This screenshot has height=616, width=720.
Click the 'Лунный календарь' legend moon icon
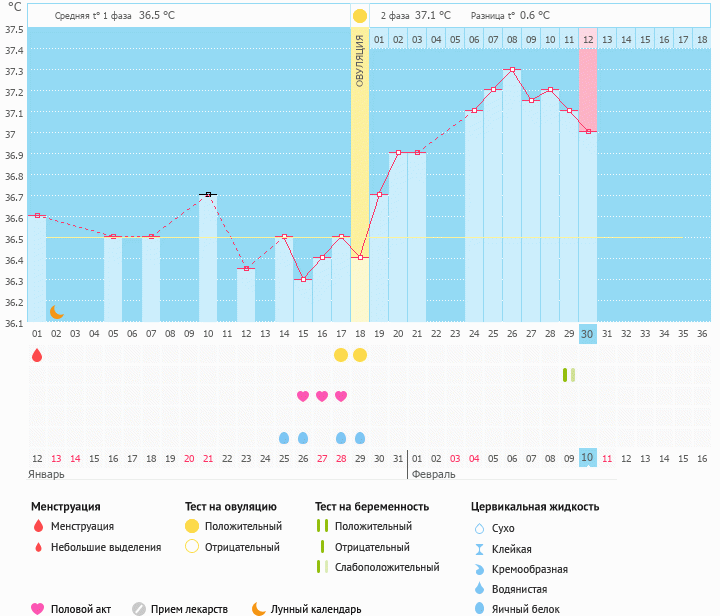[259, 608]
